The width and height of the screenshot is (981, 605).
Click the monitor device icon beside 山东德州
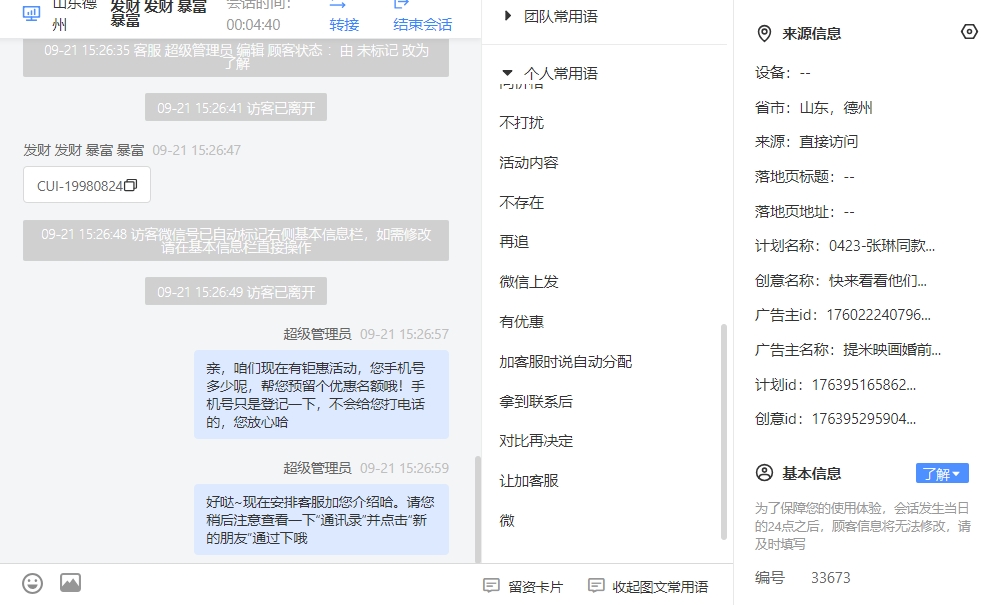31,13
